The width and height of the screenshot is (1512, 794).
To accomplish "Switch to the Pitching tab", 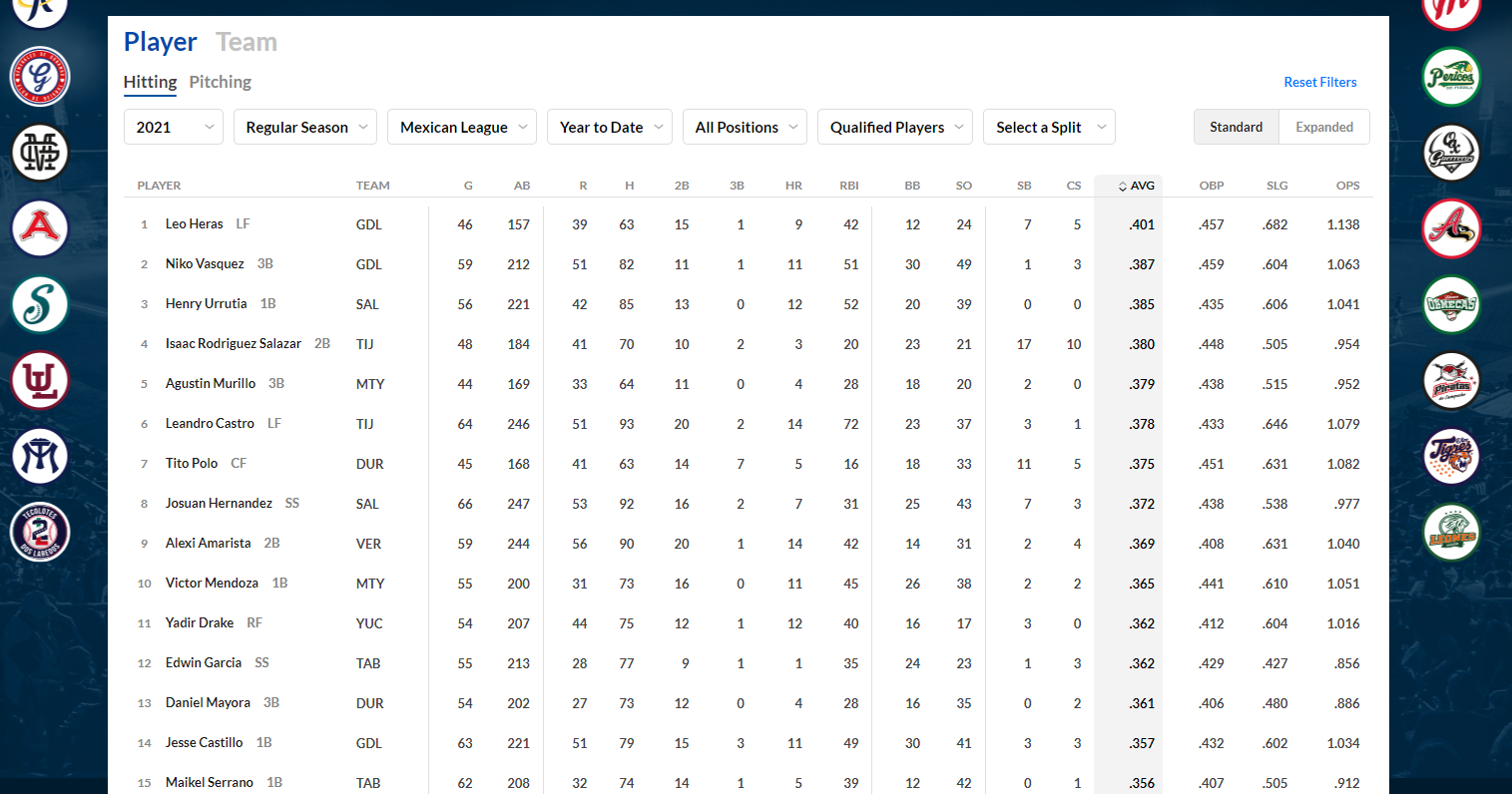I will click(x=220, y=82).
